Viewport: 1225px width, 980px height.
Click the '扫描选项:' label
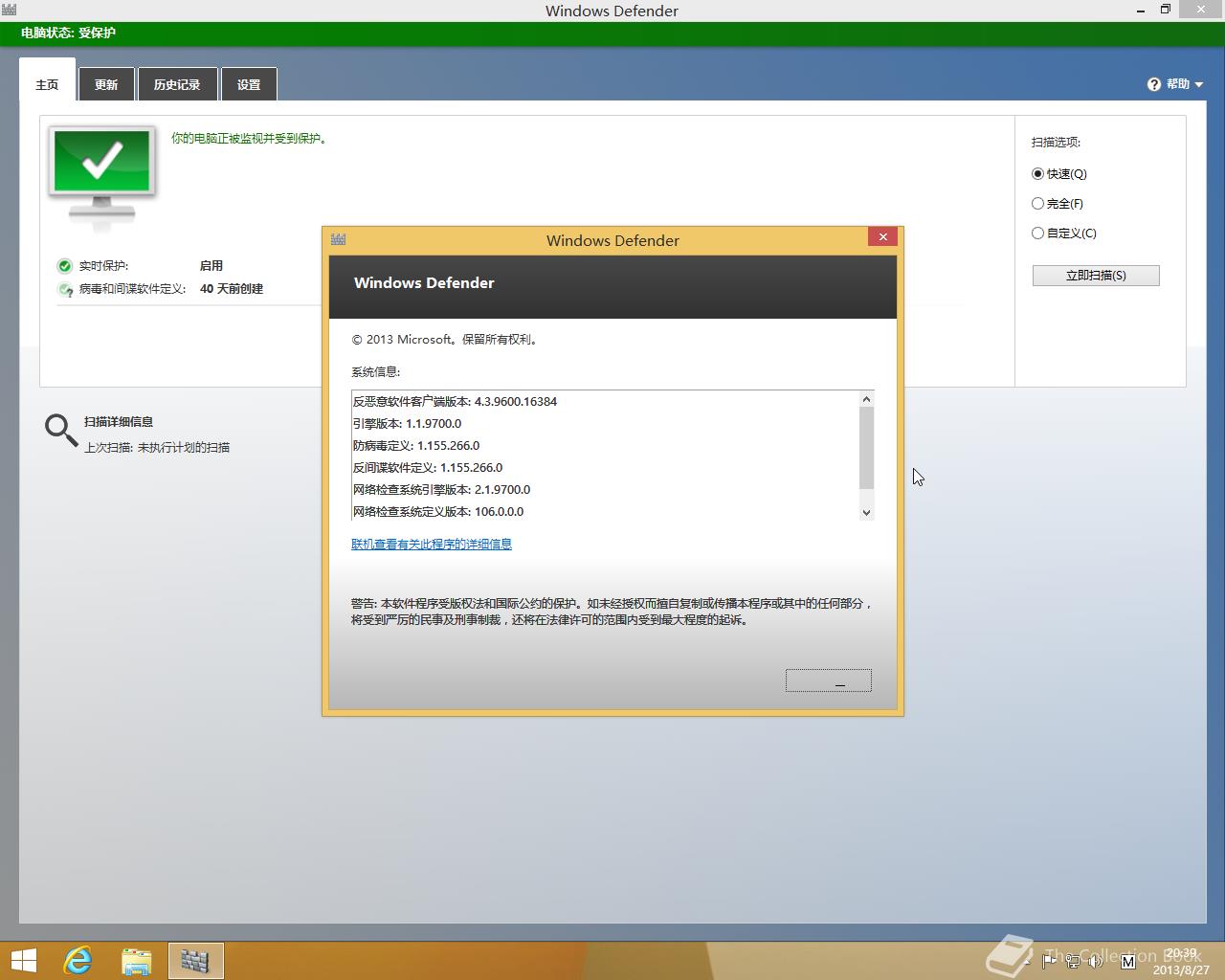(x=1056, y=143)
